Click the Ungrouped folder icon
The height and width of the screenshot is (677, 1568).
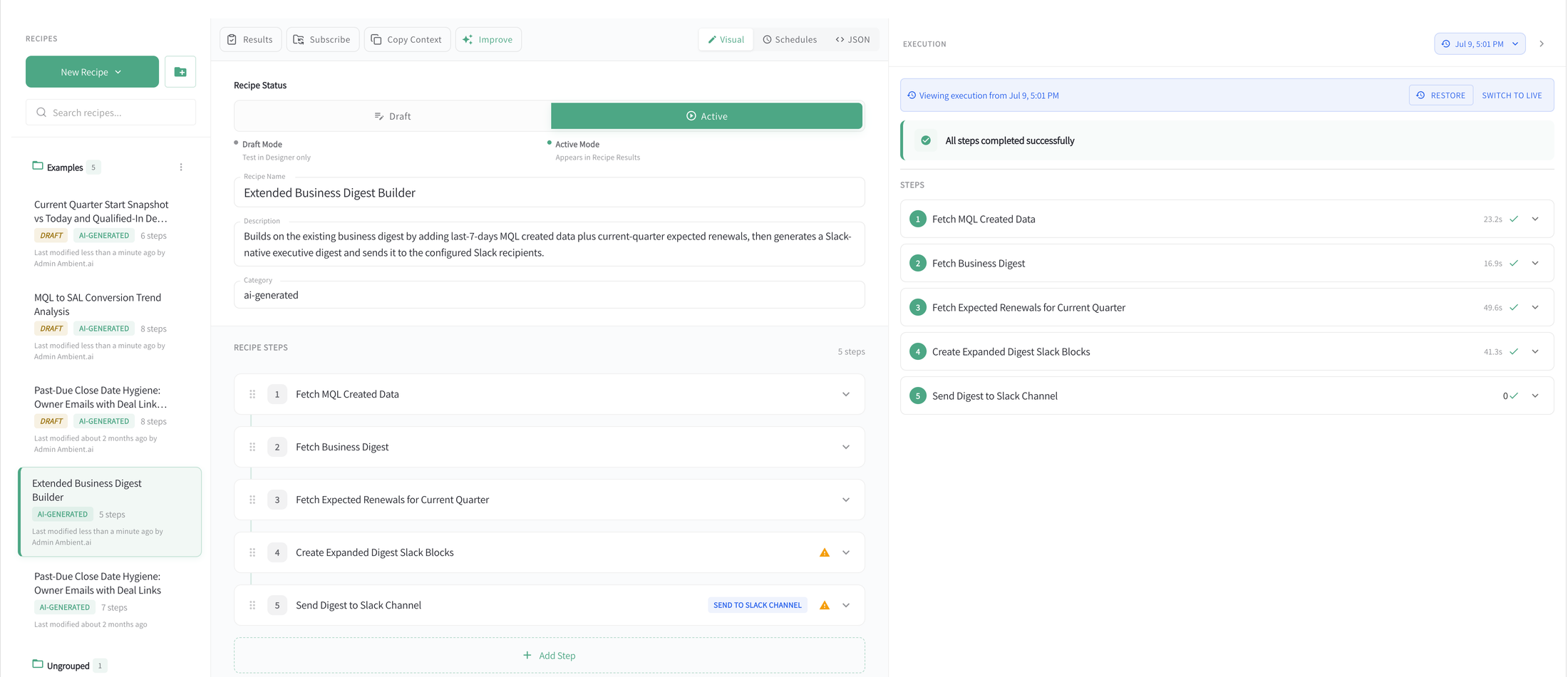[38, 664]
